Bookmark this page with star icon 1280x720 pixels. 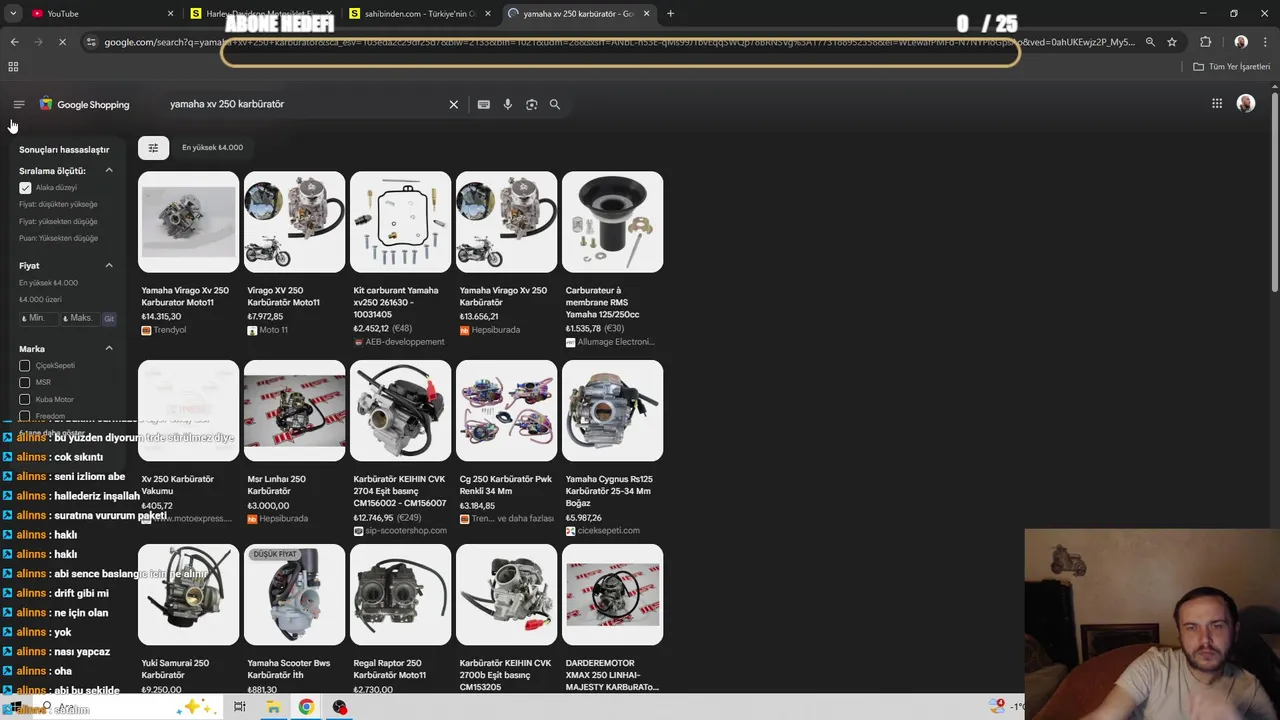(x=1172, y=42)
